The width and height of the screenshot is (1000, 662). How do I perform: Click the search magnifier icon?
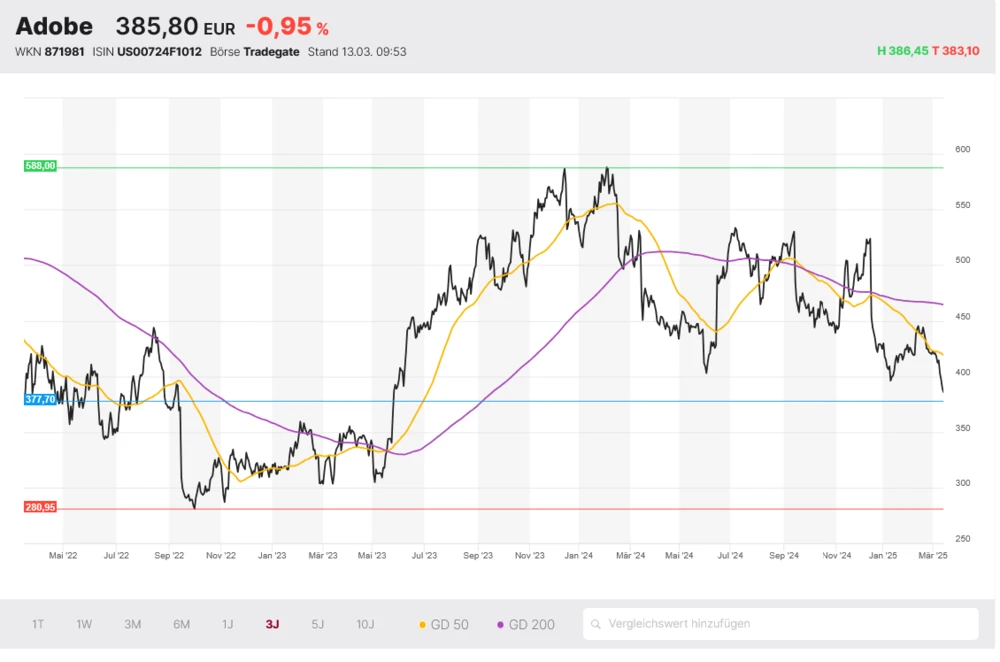597,624
